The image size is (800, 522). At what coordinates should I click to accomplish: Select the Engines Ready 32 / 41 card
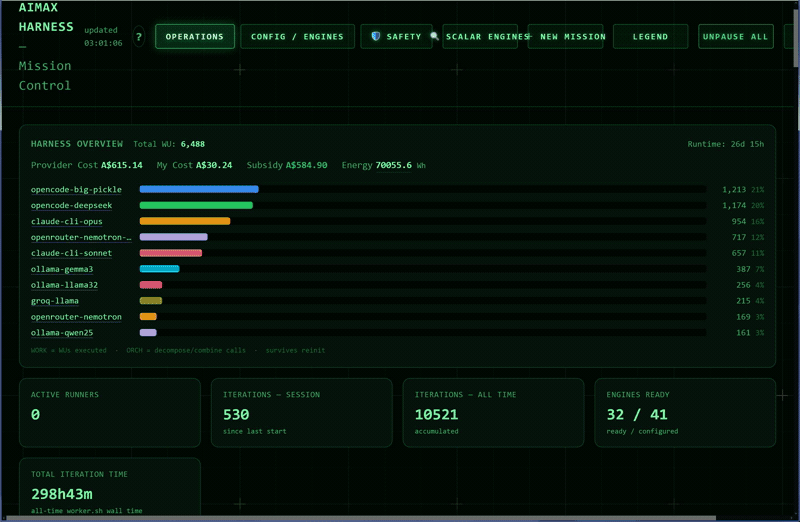pyautogui.click(x=685, y=413)
